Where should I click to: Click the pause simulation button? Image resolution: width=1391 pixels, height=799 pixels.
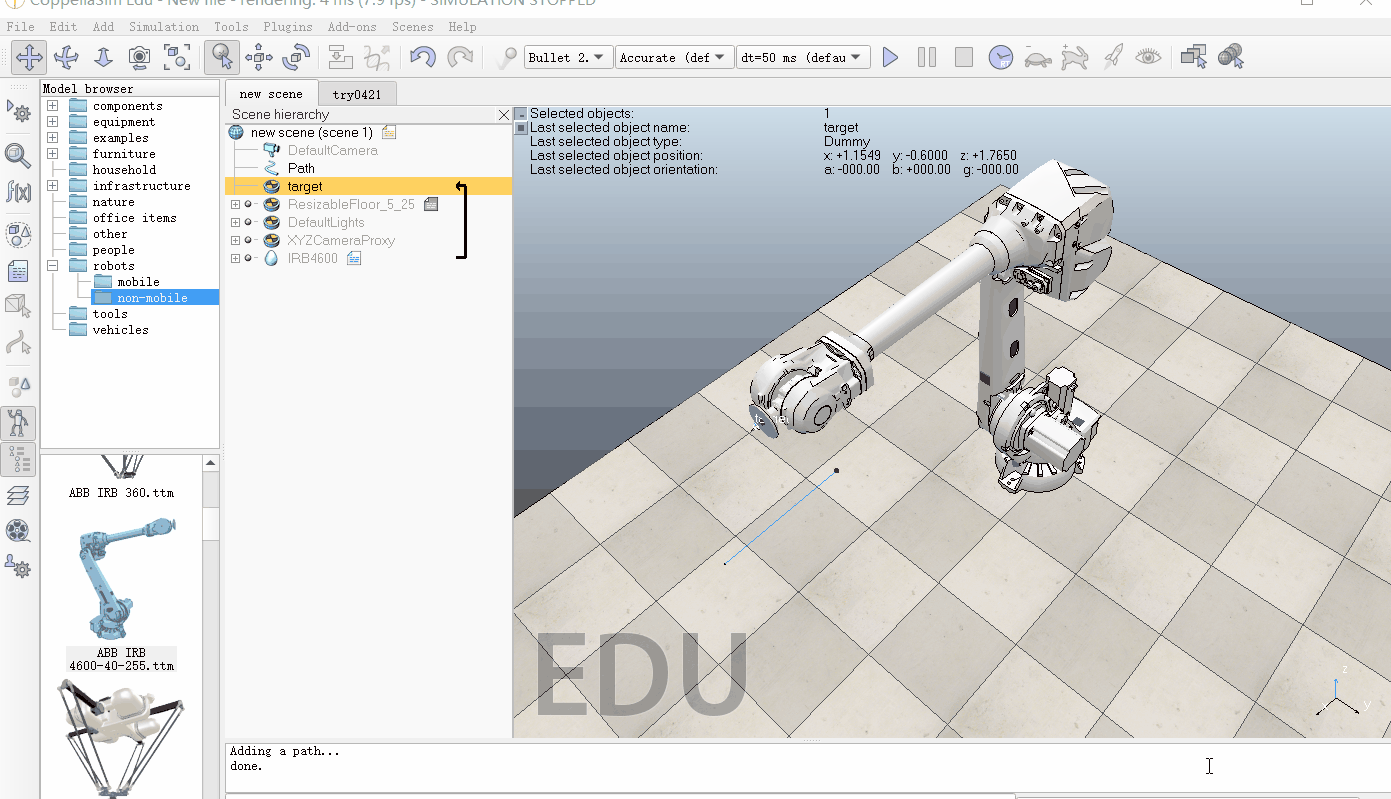coord(927,57)
